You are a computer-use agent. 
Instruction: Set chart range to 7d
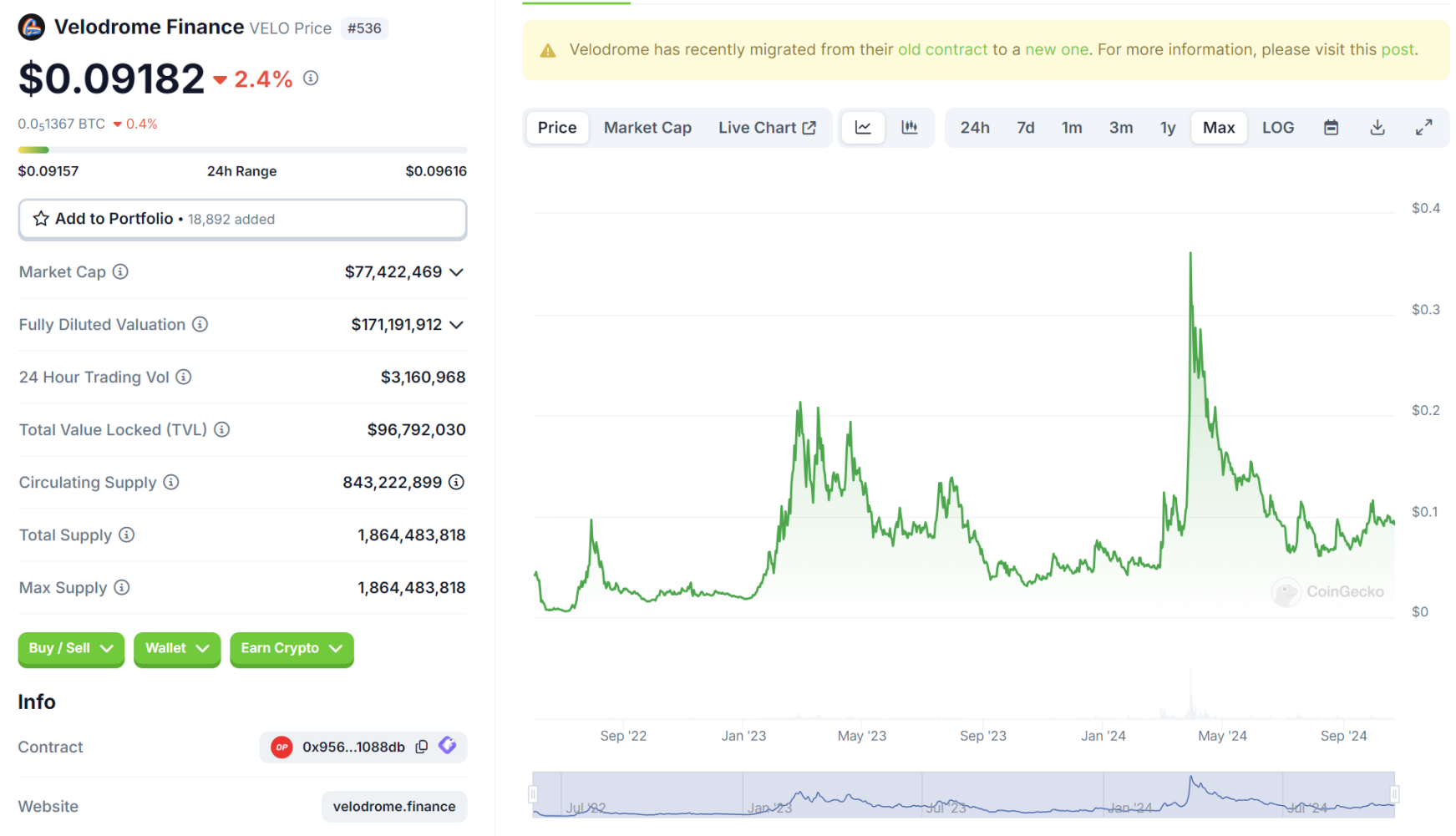click(1026, 128)
